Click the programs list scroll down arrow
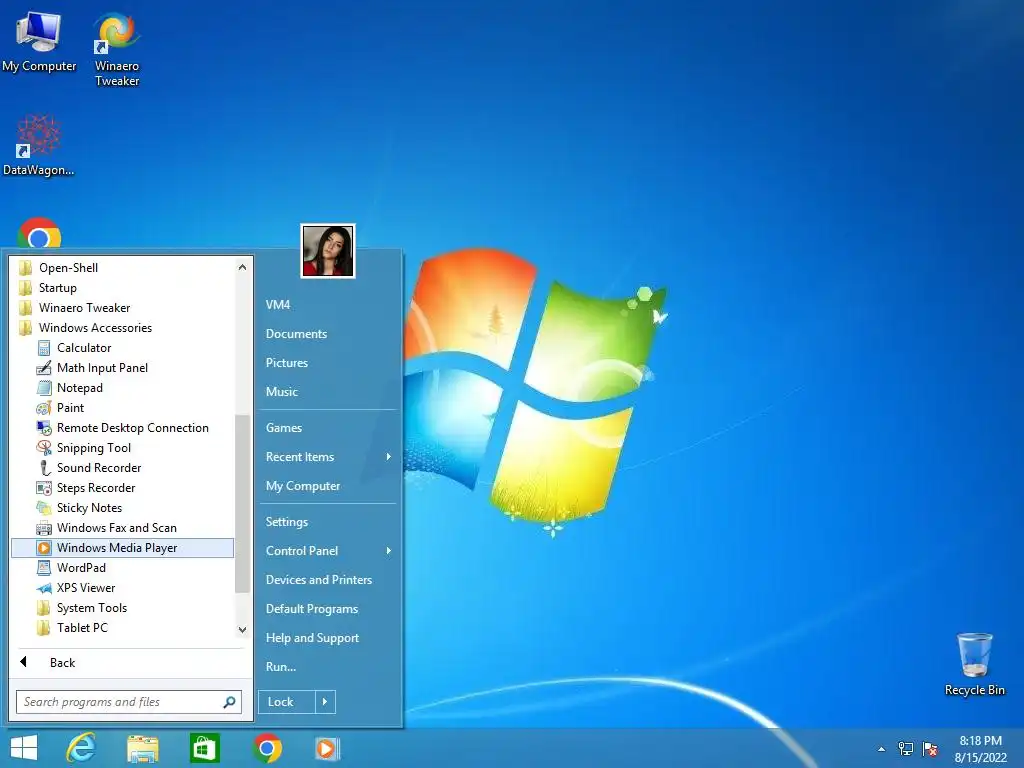1024x768 pixels. click(242, 630)
